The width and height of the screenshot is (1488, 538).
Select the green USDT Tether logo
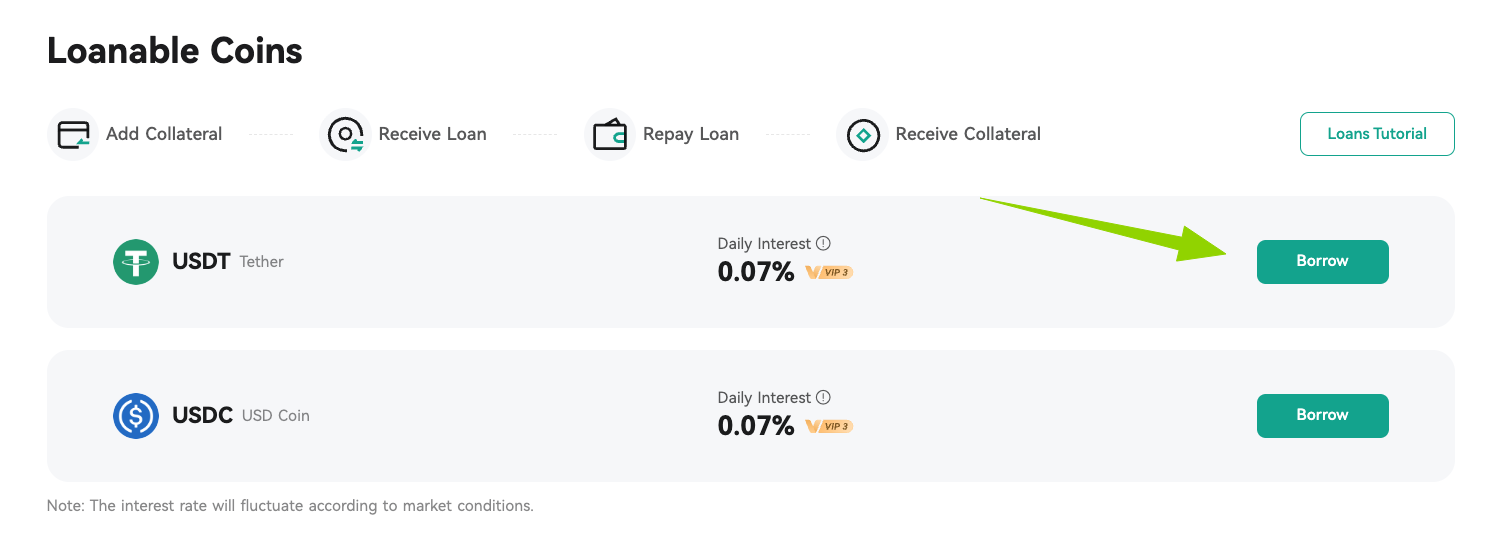pyautogui.click(x=136, y=262)
